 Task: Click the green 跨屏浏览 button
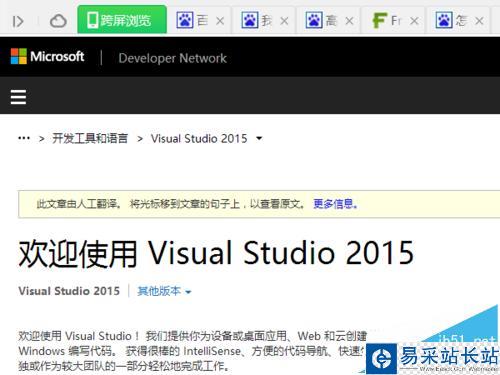(x=122, y=20)
